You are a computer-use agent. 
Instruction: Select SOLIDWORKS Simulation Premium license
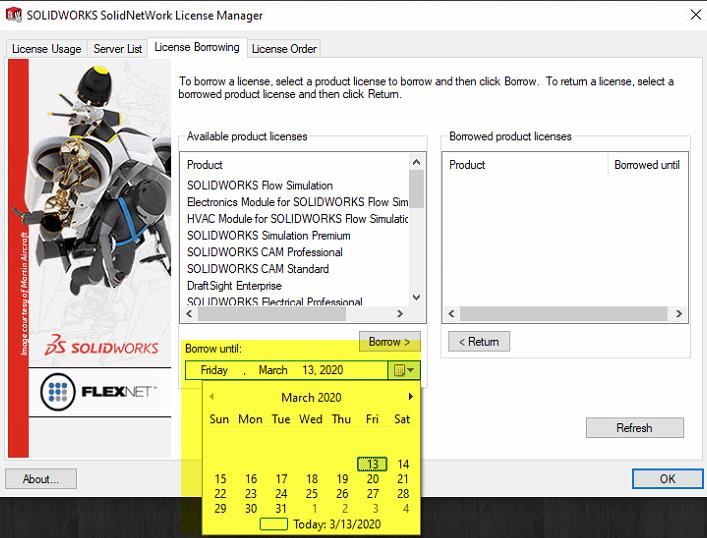(x=268, y=235)
